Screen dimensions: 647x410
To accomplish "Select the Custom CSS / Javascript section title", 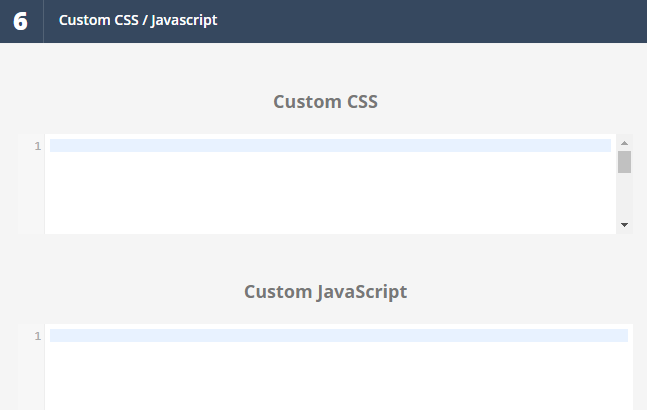I will [x=138, y=20].
